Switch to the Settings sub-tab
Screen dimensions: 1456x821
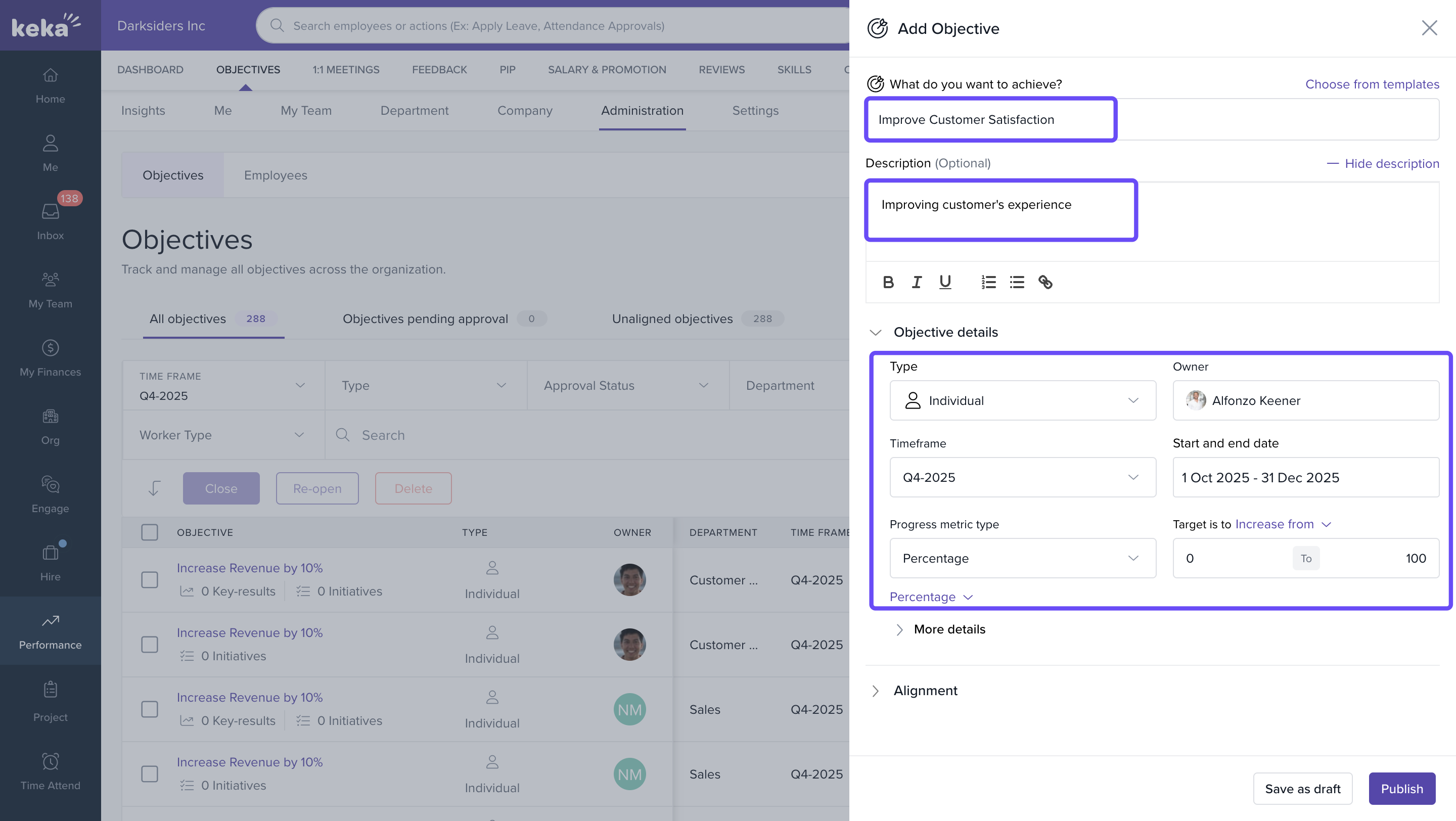click(755, 111)
